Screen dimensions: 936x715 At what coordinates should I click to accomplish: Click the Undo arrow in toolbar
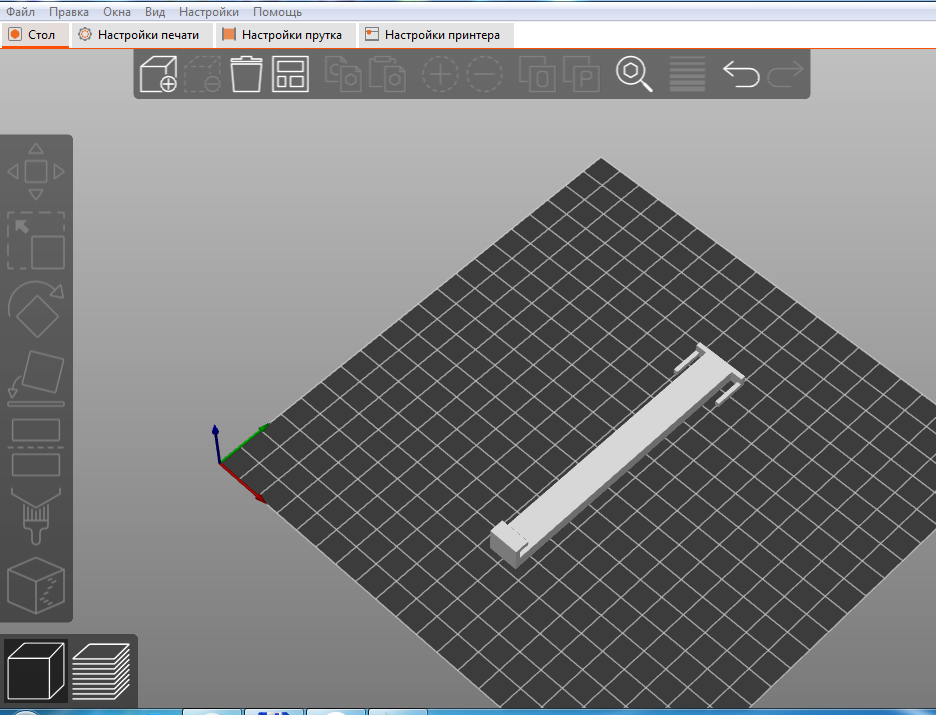[x=740, y=75]
